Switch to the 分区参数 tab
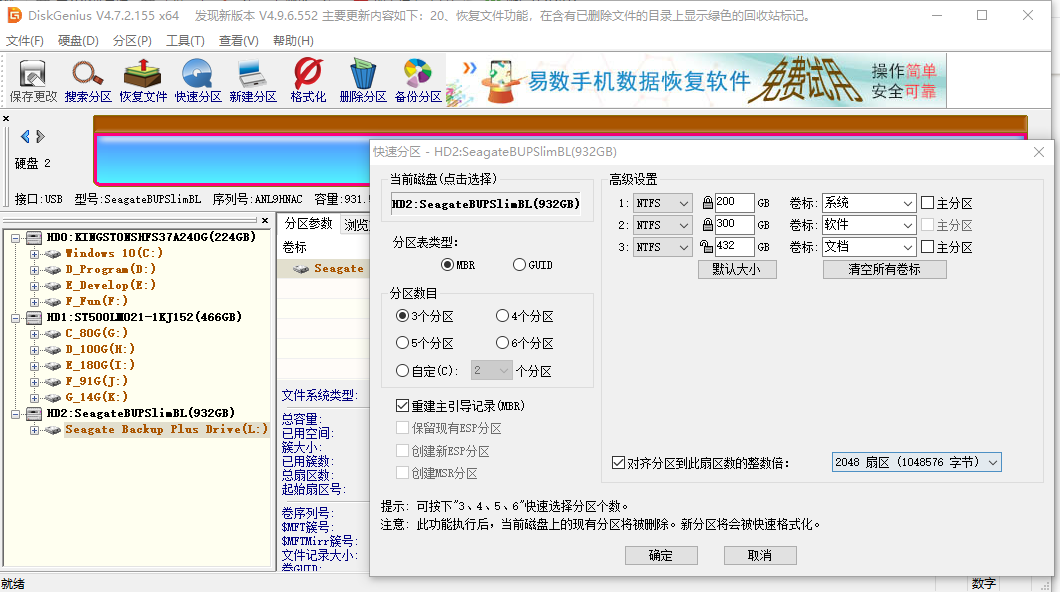 point(308,224)
